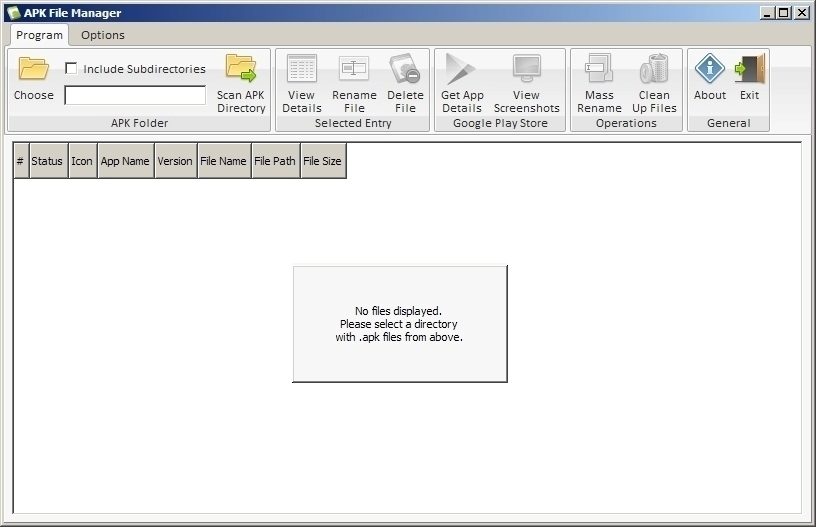The image size is (816, 527).
Task: Sort by the App Name column
Action: [126, 161]
